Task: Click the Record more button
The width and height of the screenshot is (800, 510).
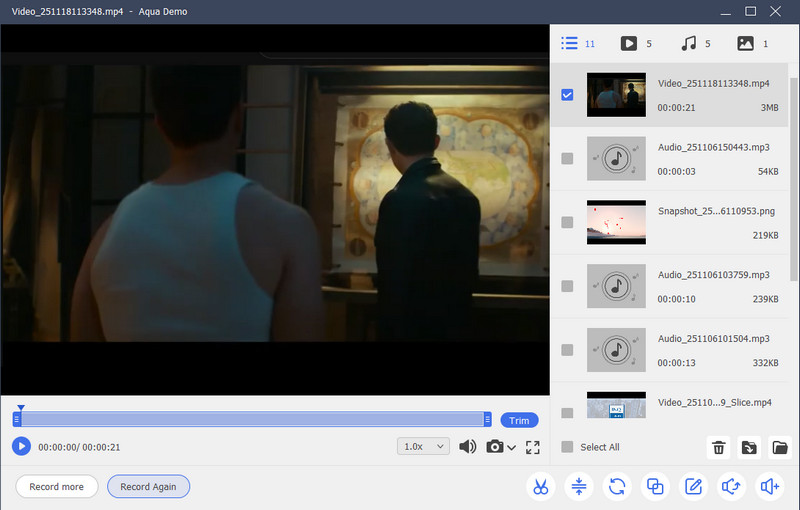Action: (x=57, y=487)
